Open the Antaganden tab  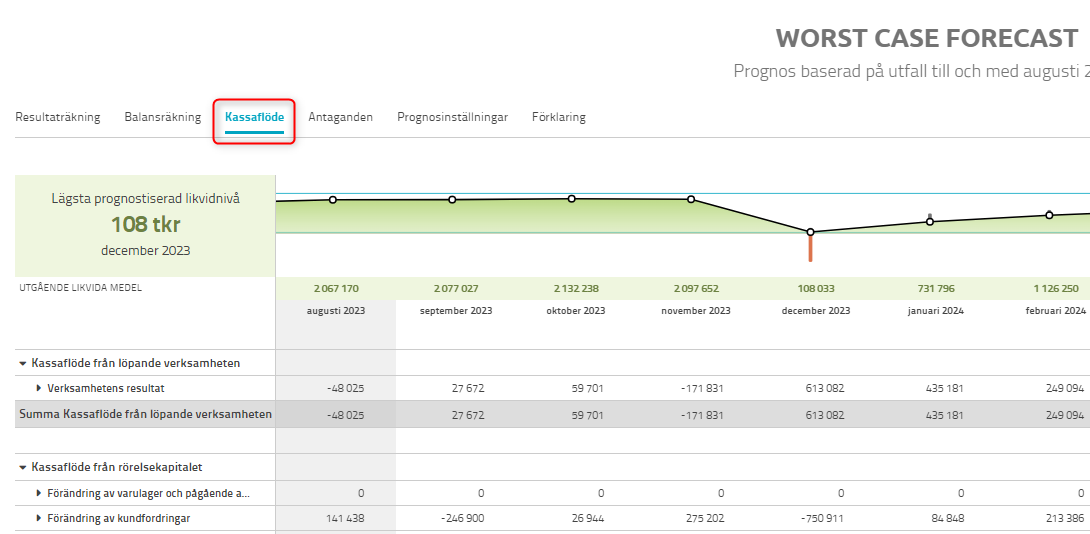pyautogui.click(x=341, y=117)
